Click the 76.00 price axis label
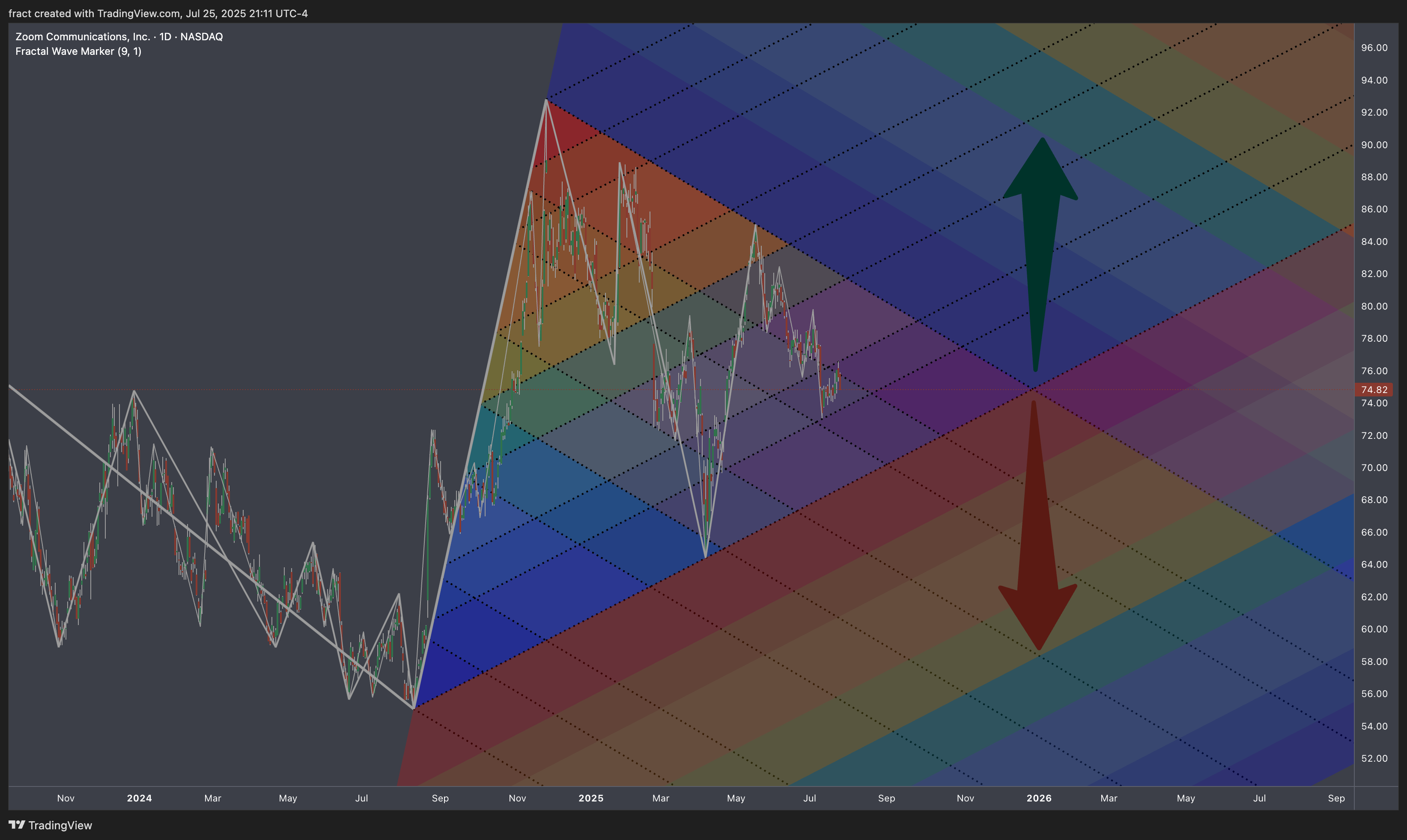 point(1374,371)
